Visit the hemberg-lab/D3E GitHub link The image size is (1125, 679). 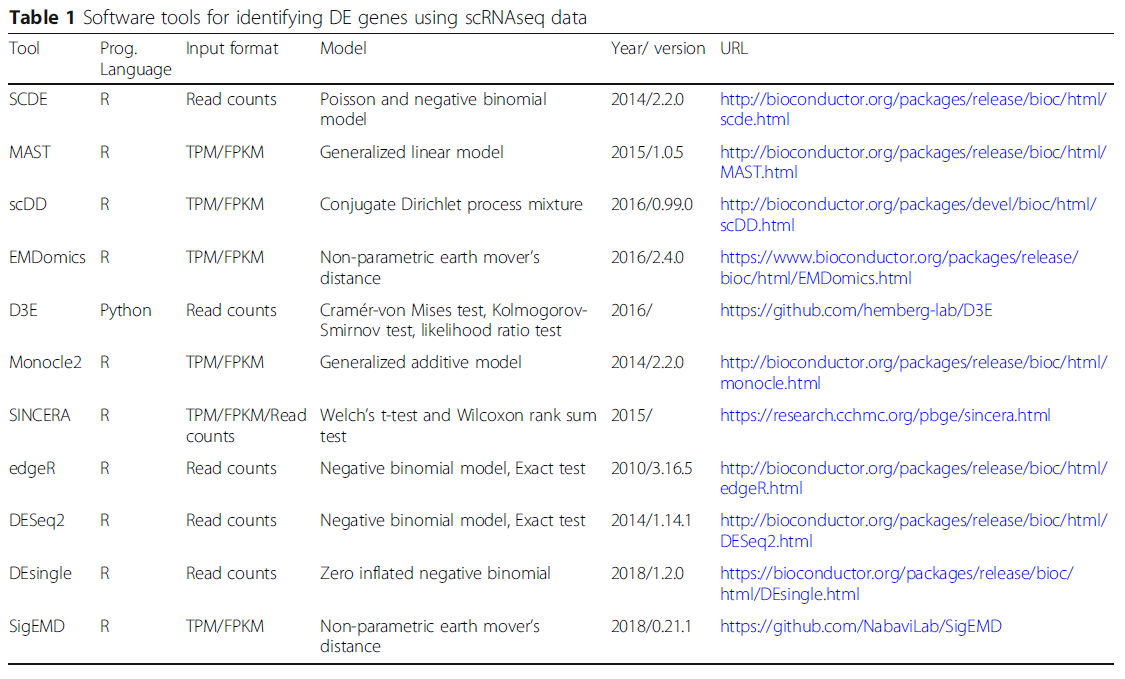tap(856, 310)
